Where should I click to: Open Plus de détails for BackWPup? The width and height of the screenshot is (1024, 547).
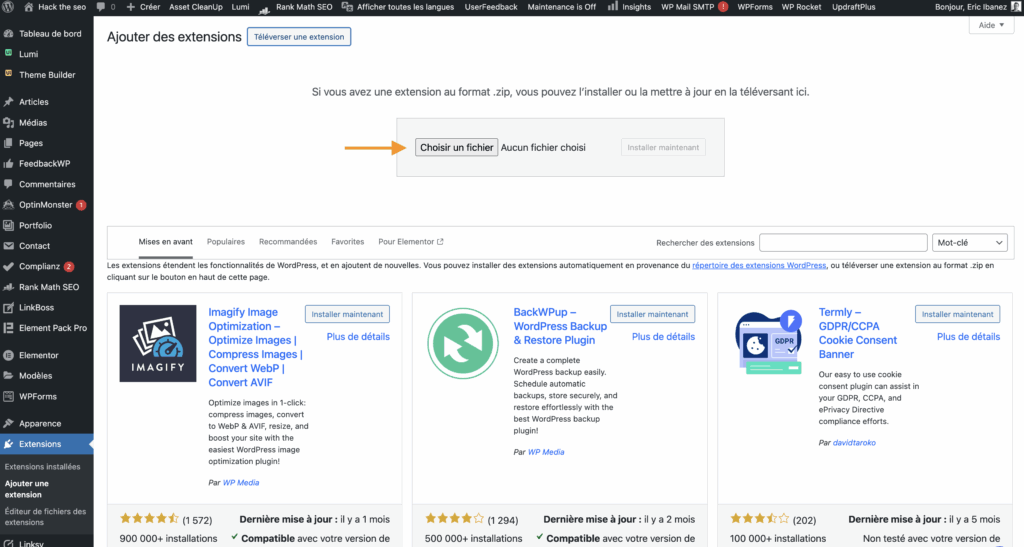664,337
